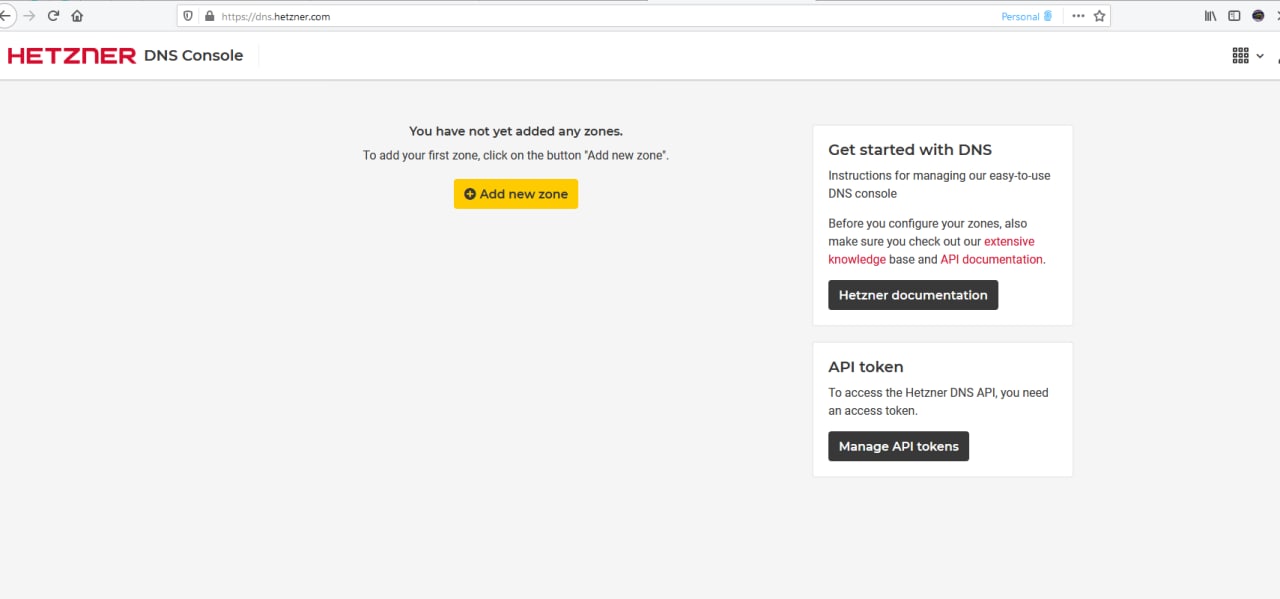Open the API documentation link

(x=991, y=259)
